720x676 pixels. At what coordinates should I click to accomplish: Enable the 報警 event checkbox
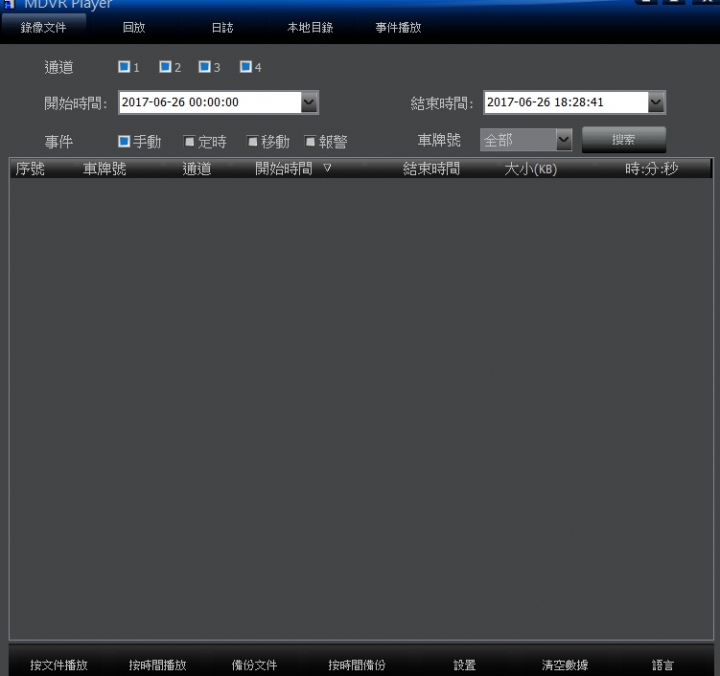tap(310, 141)
